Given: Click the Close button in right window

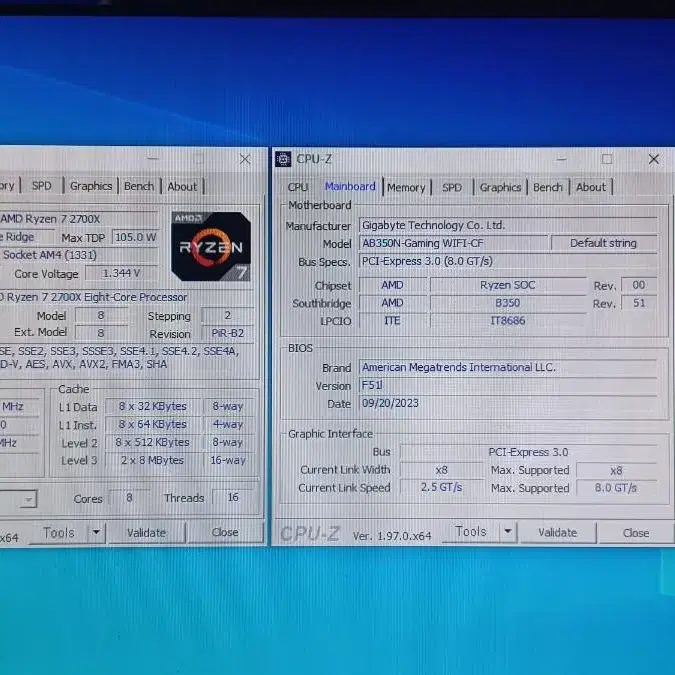Looking at the screenshot, I should coord(636,533).
